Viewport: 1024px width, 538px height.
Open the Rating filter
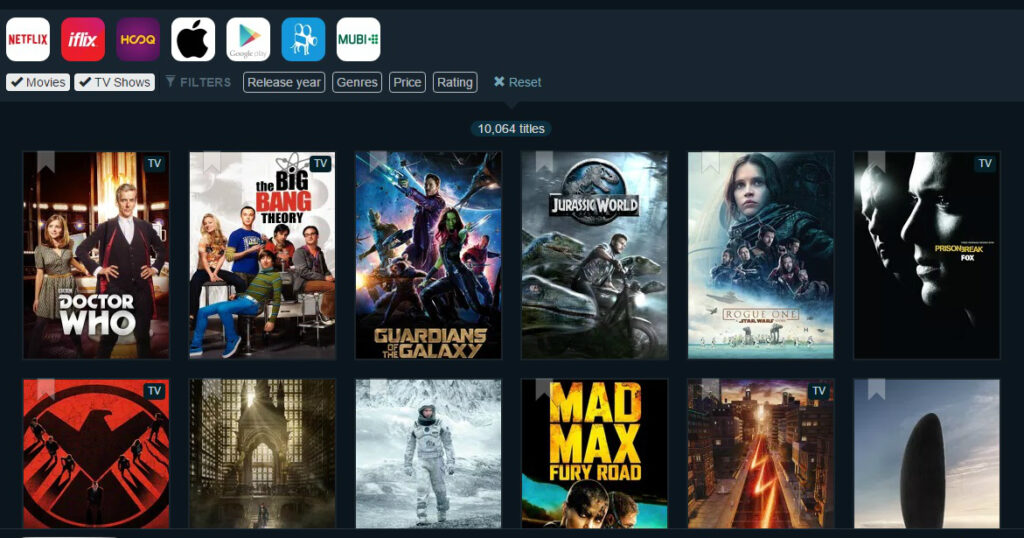click(x=455, y=82)
